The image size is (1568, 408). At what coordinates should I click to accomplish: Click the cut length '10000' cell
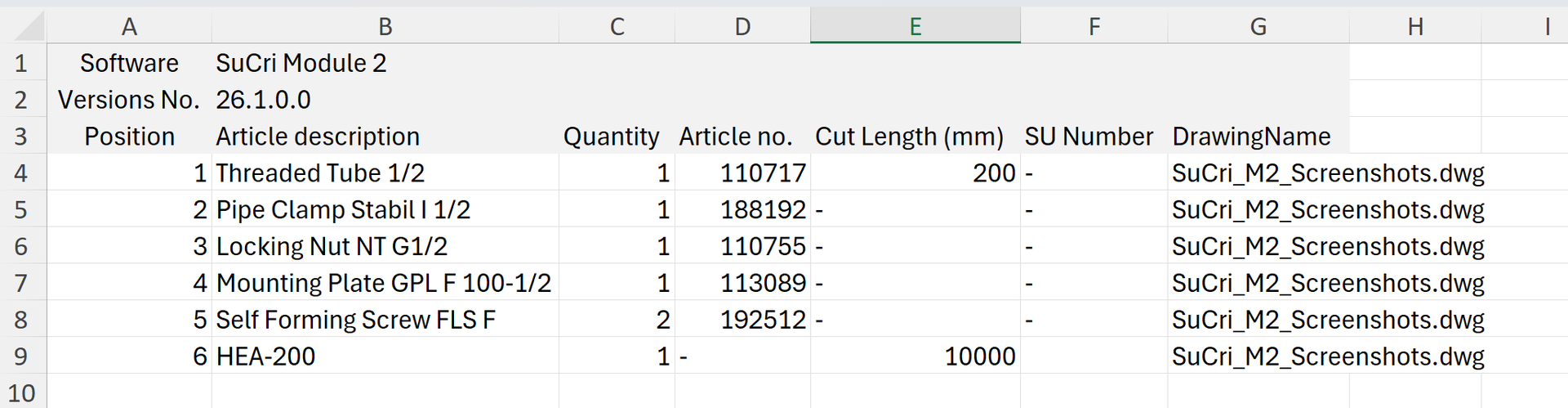[915, 356]
